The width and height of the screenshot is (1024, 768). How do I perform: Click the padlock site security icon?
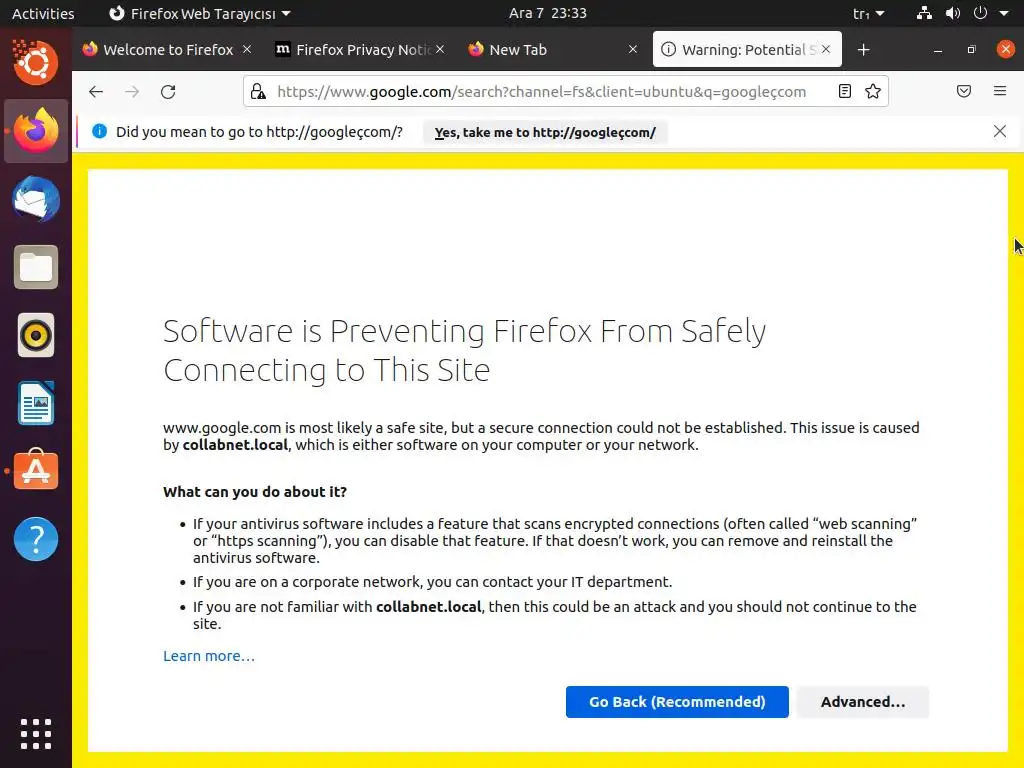pos(258,92)
